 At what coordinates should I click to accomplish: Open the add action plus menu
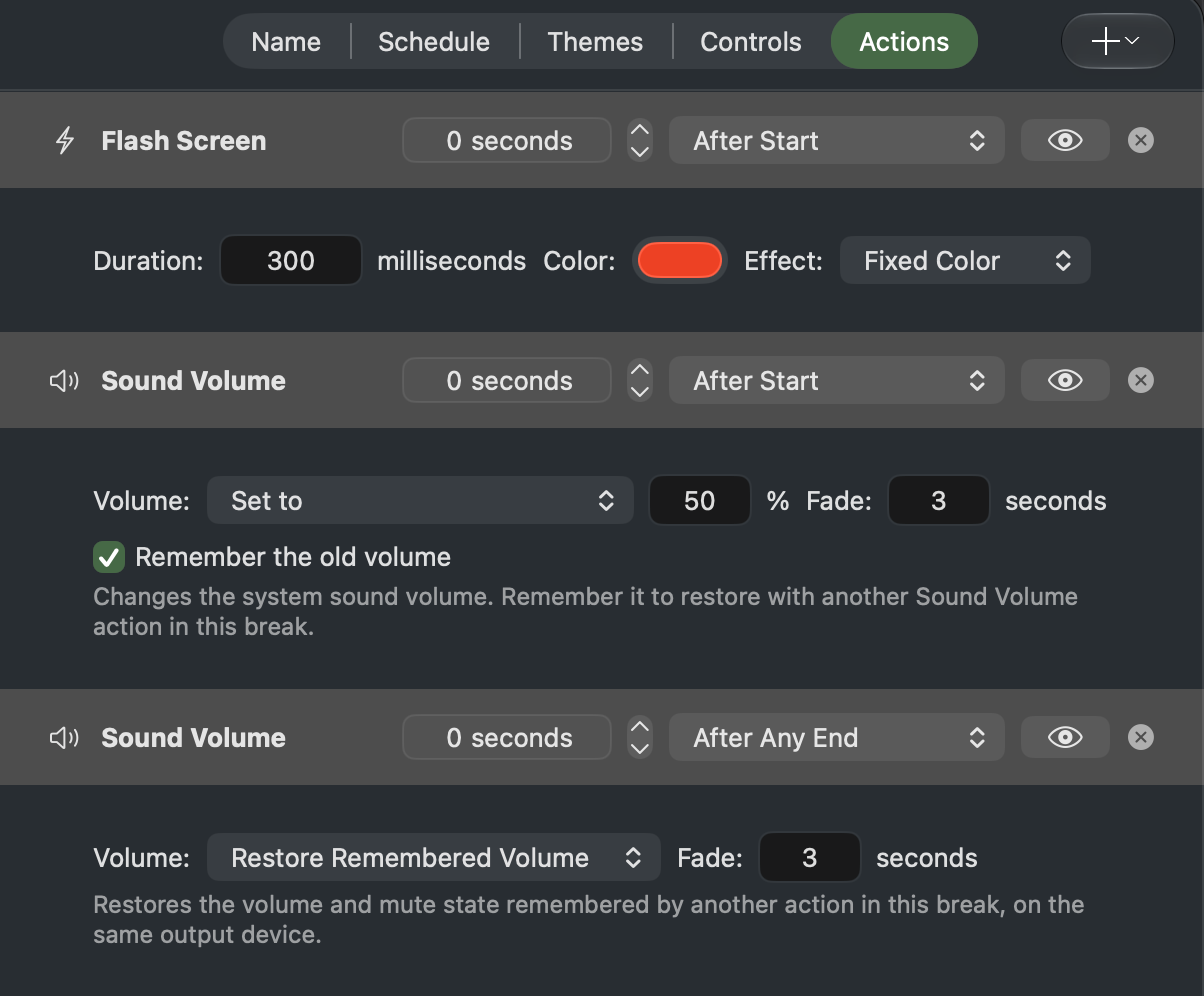tap(1117, 41)
